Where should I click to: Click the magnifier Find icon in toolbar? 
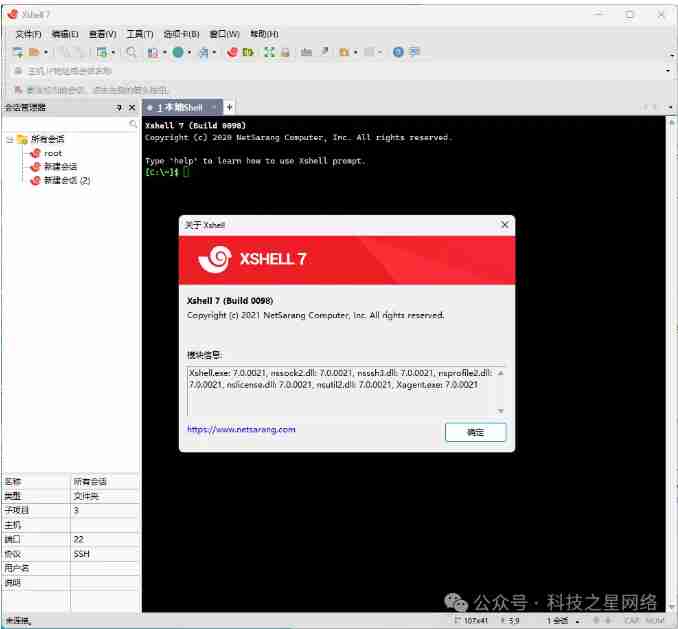(x=131, y=52)
